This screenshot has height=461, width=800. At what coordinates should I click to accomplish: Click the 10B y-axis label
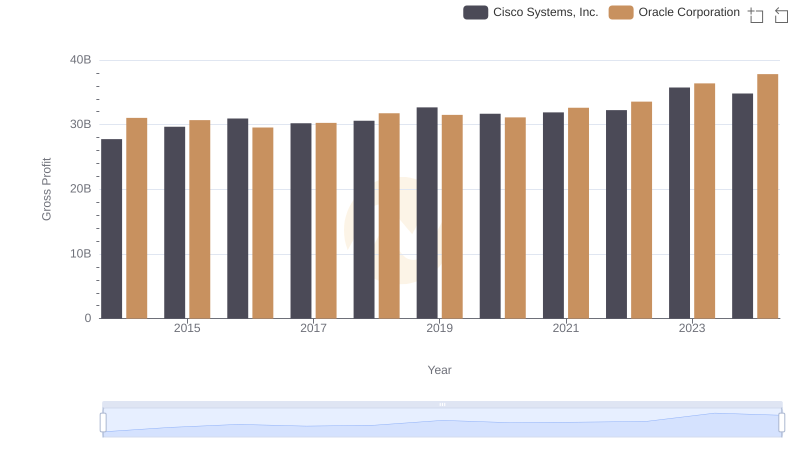tap(81, 254)
